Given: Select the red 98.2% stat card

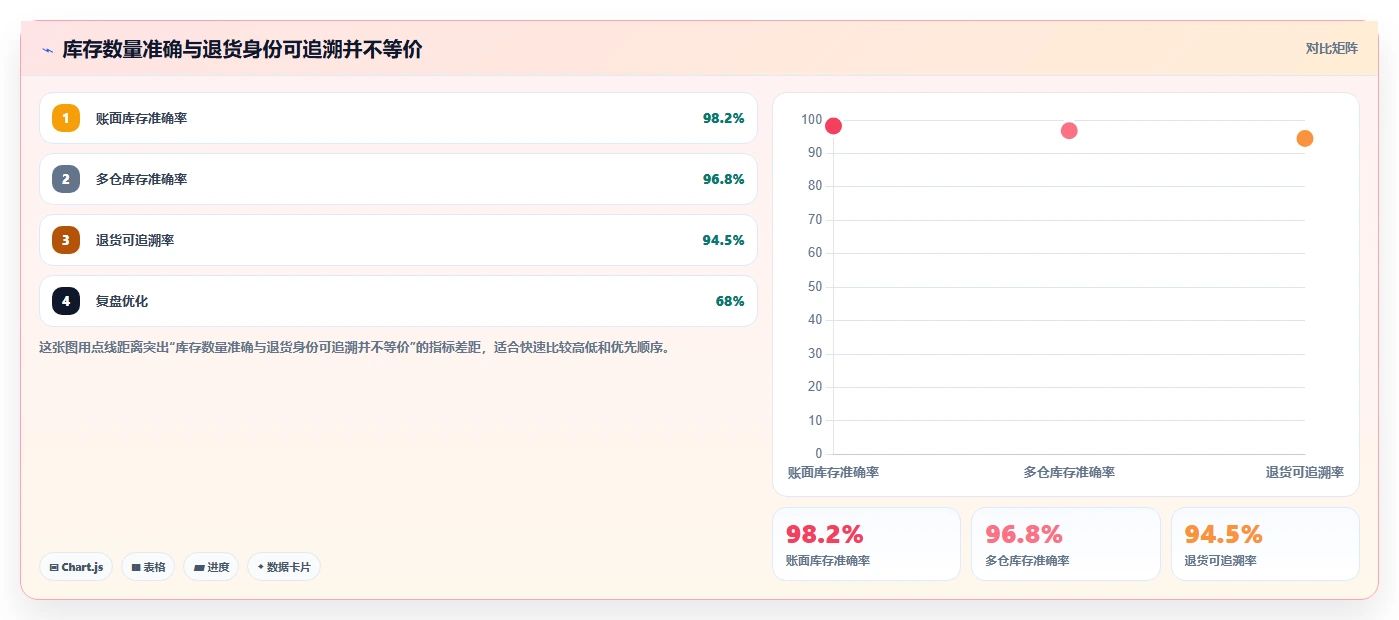Looking at the screenshot, I should pos(866,544).
